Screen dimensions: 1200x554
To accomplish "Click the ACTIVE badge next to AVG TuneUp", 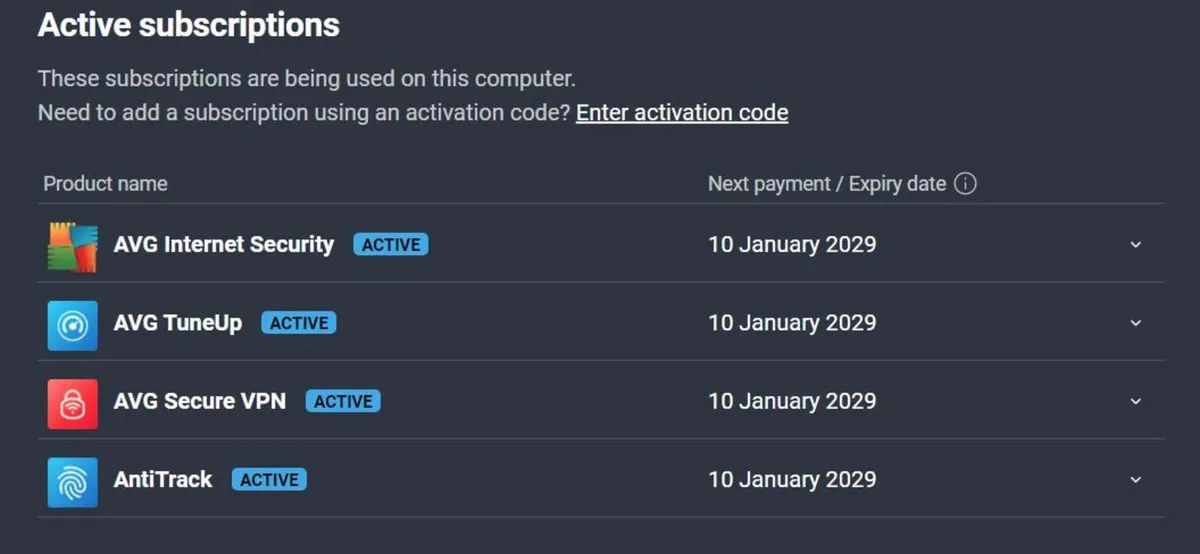I will pyautogui.click(x=299, y=323).
